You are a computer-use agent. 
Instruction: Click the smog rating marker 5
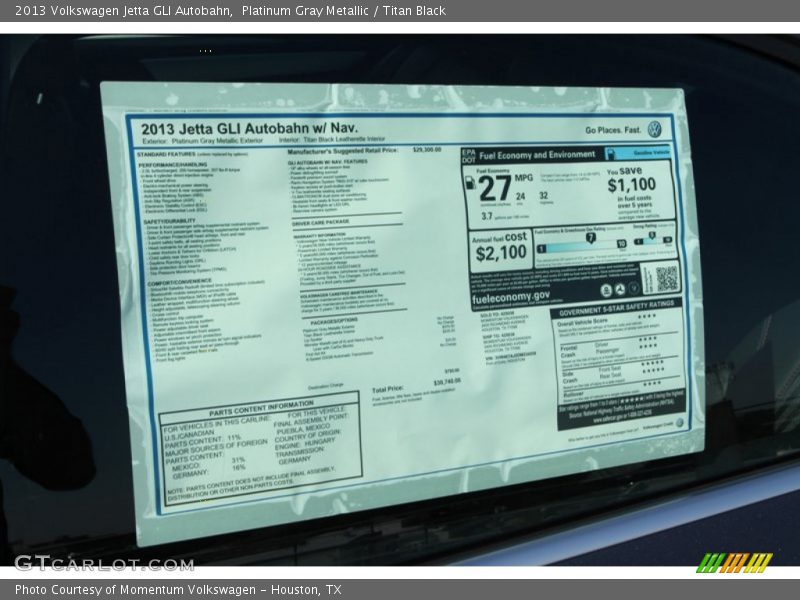(652, 235)
